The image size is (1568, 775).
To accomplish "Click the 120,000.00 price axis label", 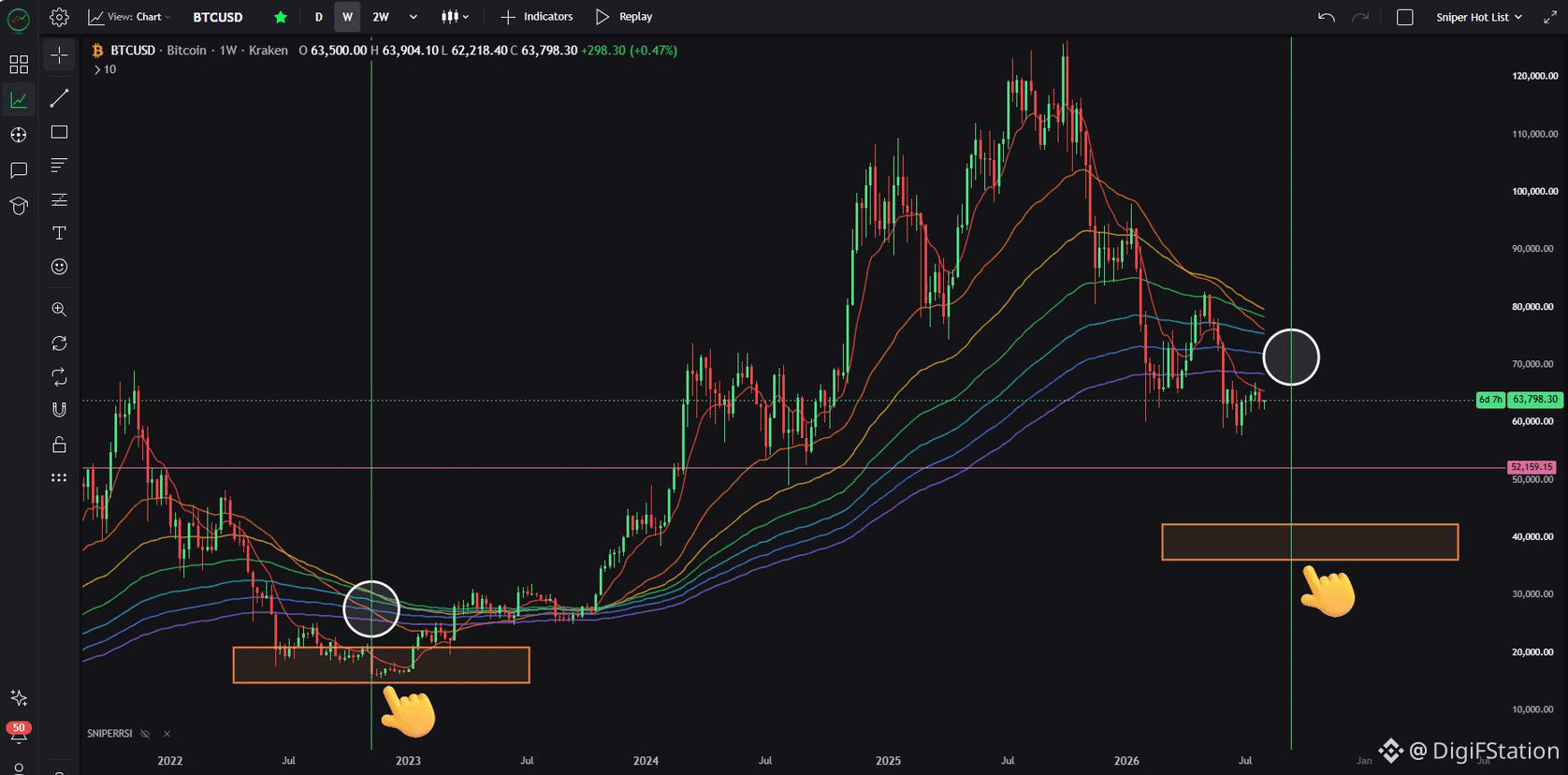I will pyautogui.click(x=1535, y=76).
